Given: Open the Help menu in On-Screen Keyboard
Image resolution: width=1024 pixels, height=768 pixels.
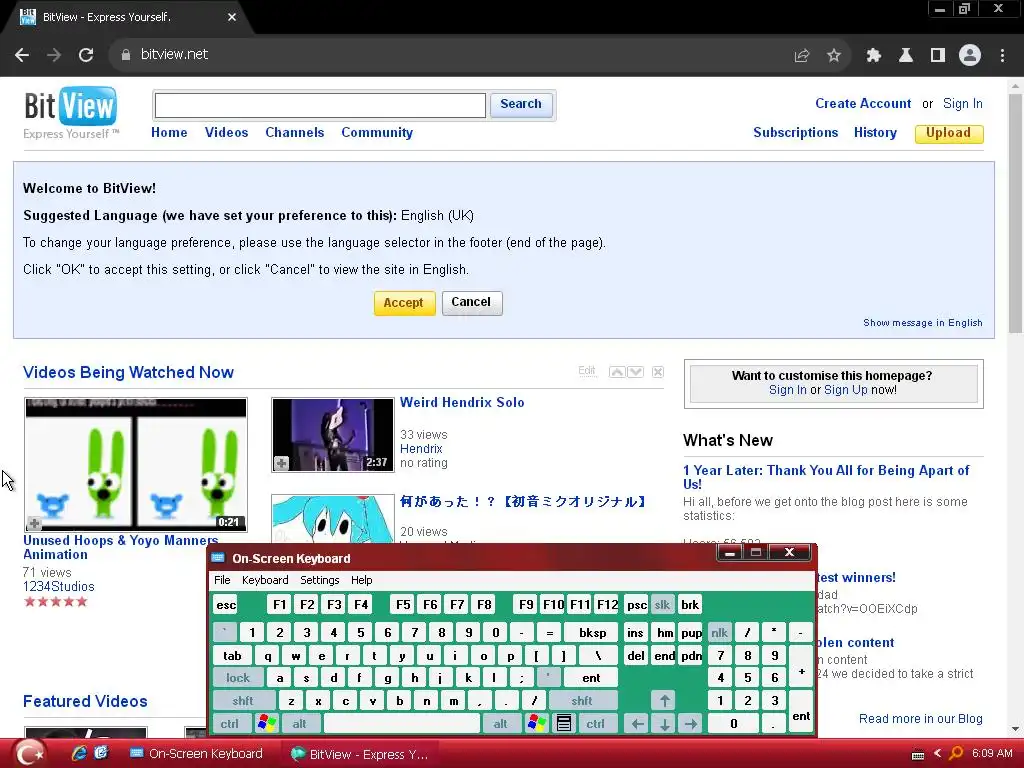Looking at the screenshot, I should [x=361, y=580].
